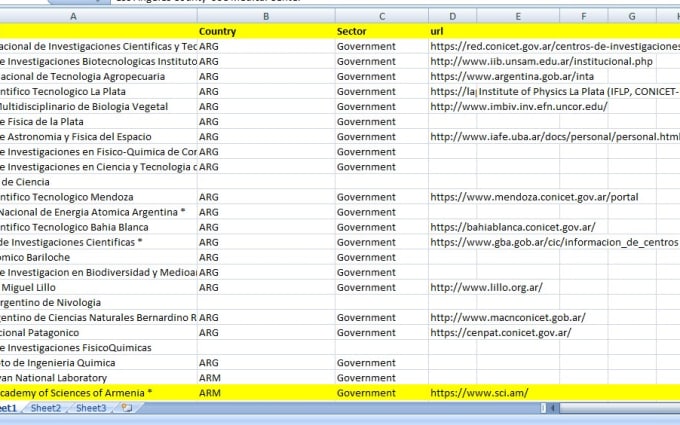This screenshot has width=680, height=425.
Task: Select 'rgentino de Nivologia' cell
Action: click(98, 302)
